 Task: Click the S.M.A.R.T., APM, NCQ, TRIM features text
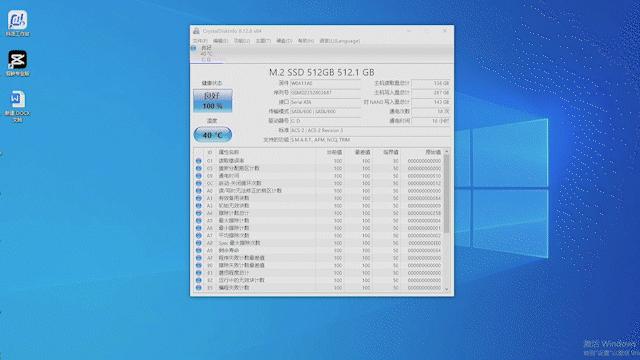coord(320,140)
